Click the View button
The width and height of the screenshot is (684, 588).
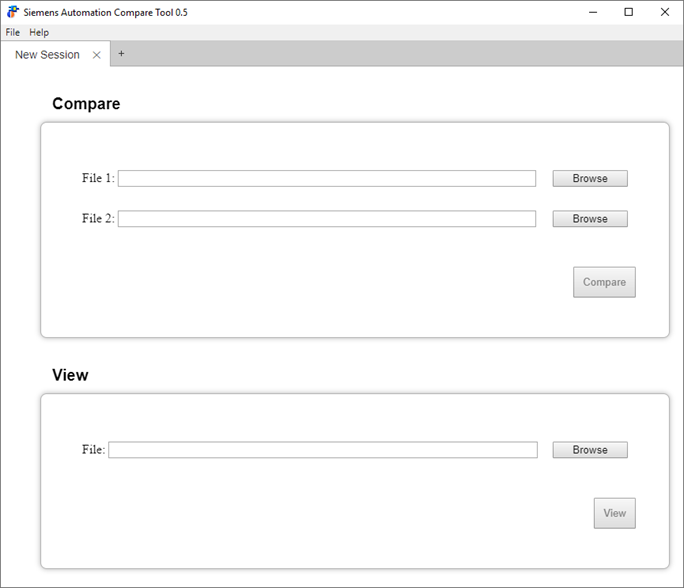[615, 513]
